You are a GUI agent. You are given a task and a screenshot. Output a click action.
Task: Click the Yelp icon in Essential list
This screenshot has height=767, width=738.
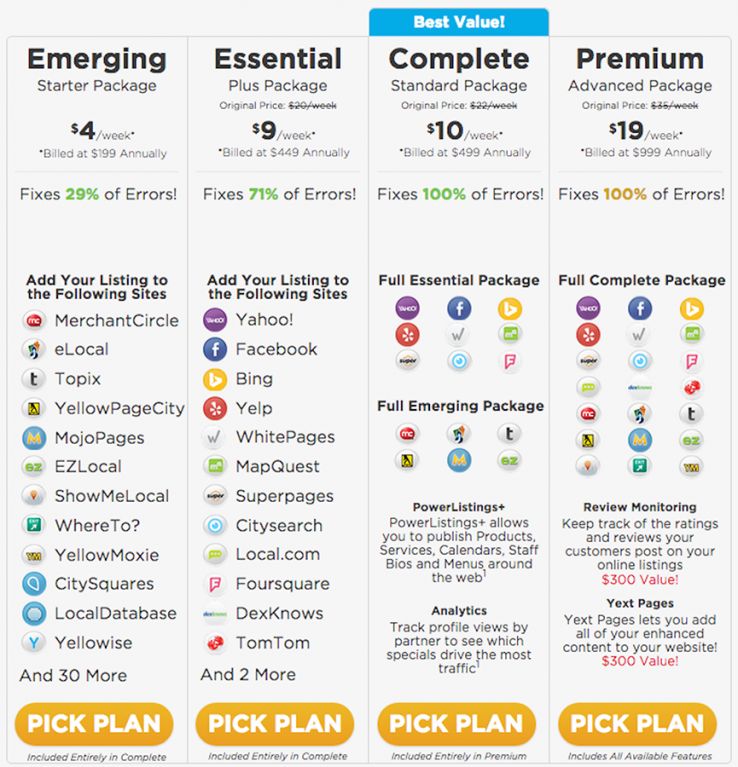(x=215, y=408)
